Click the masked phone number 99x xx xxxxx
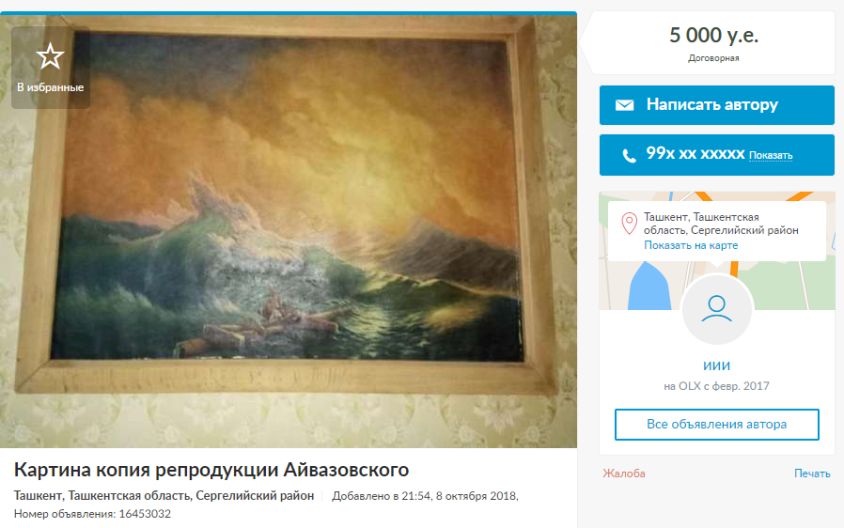Image resolution: width=844 pixels, height=528 pixels. (695, 154)
